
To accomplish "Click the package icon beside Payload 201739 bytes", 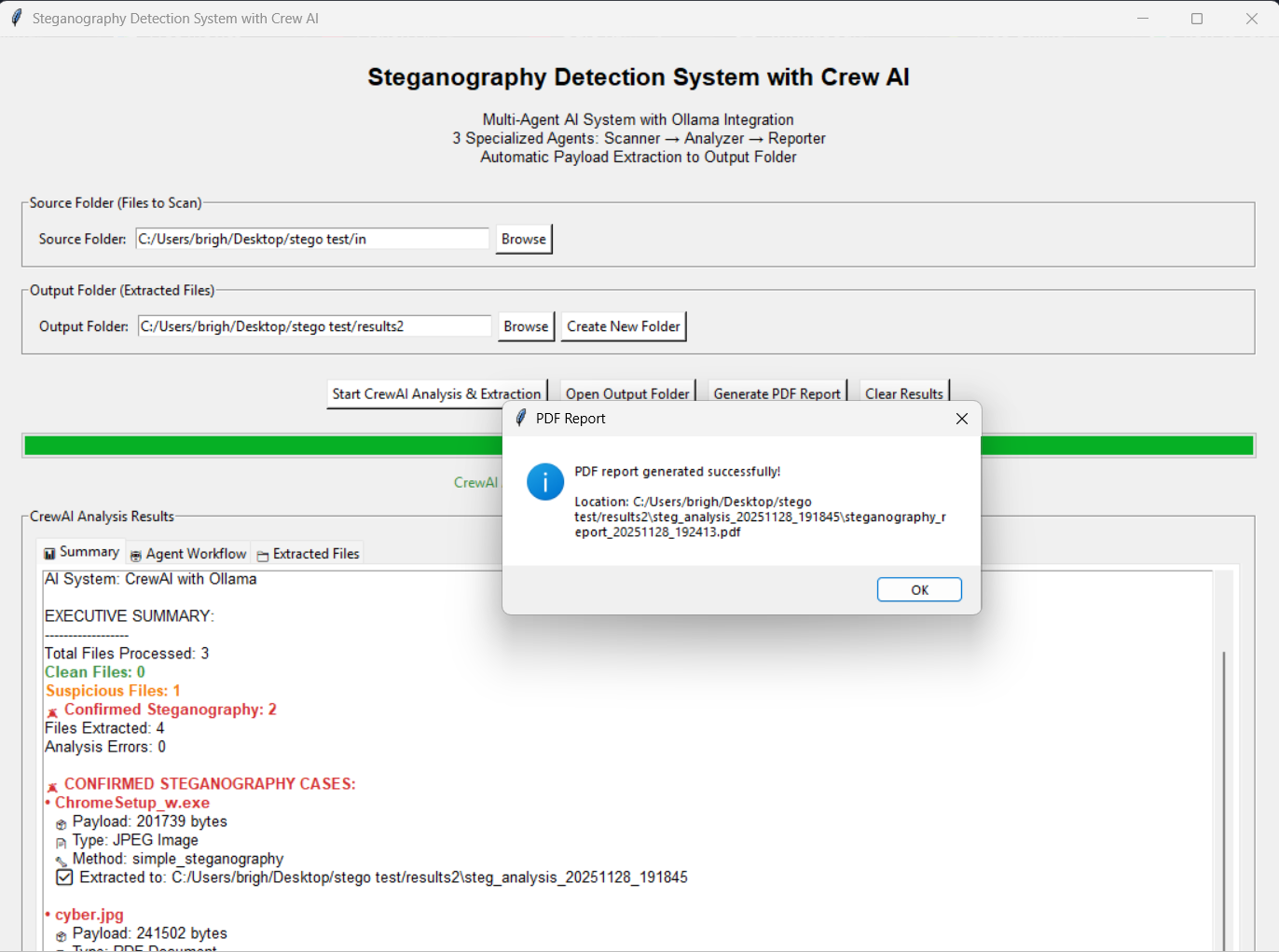I will [x=62, y=823].
